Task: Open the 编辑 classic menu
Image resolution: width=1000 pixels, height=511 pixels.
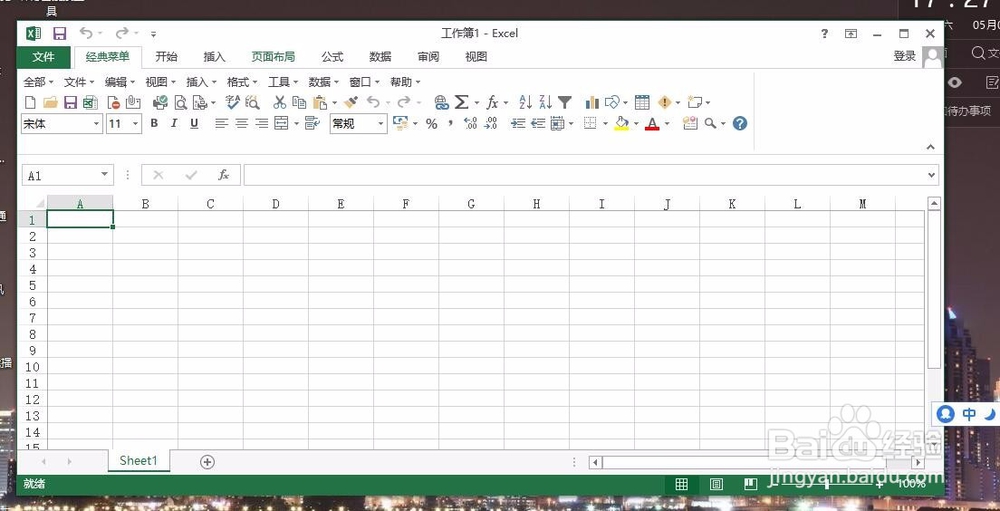Action: click(x=120, y=82)
